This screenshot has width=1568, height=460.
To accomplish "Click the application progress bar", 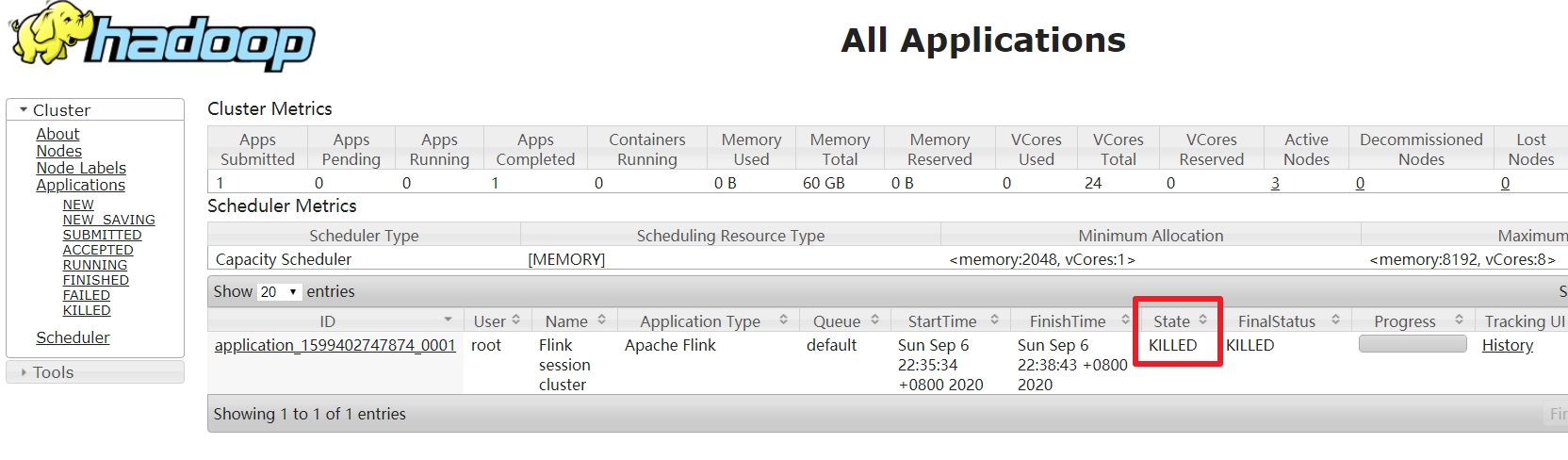I will [1413, 344].
